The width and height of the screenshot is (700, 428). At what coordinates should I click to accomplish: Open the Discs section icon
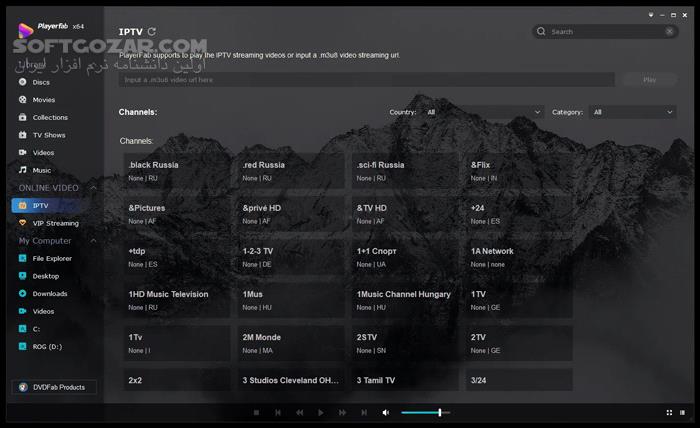click(x=23, y=82)
